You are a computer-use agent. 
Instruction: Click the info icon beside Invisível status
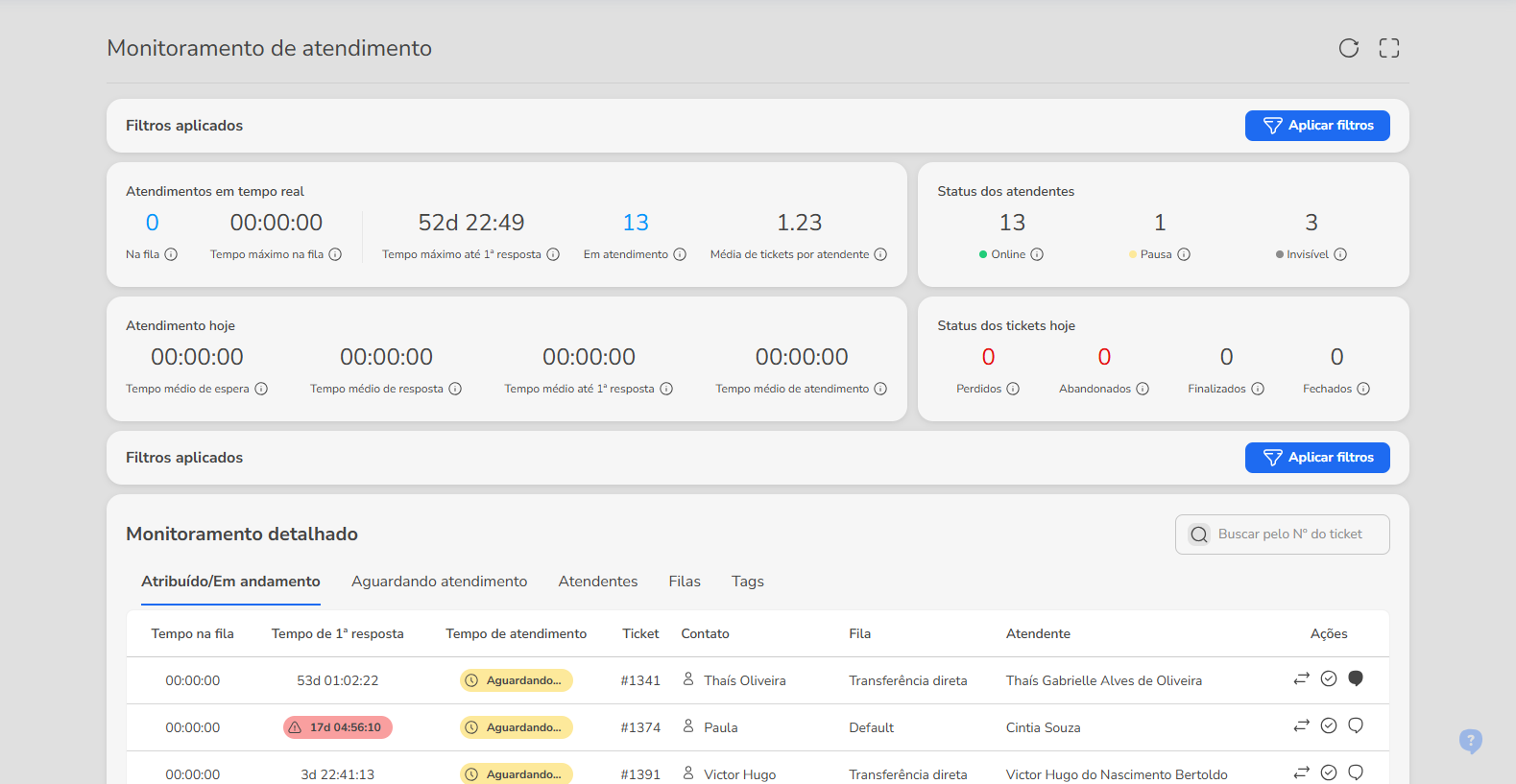1340,254
